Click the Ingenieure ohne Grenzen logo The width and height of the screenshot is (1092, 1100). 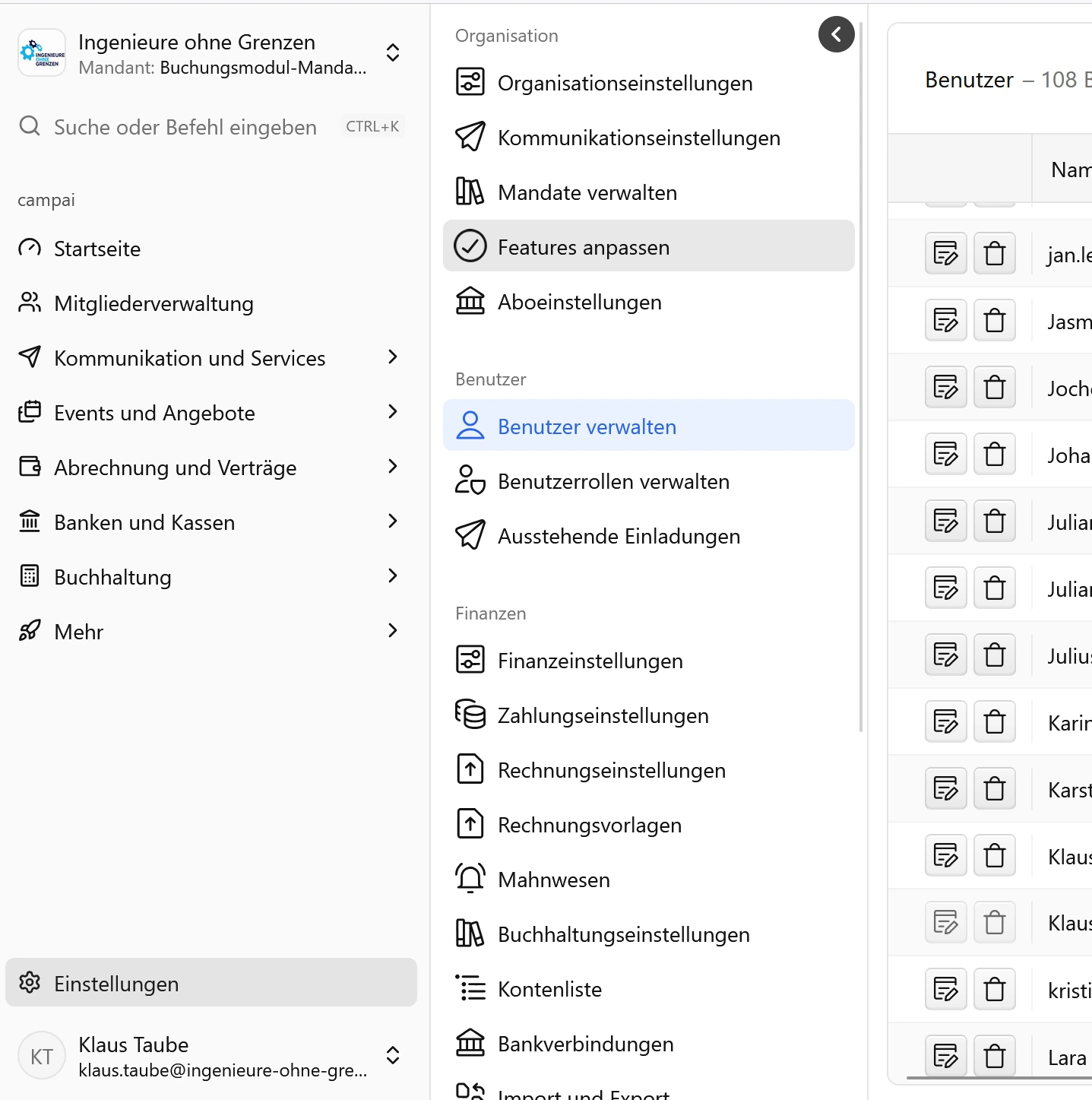42,53
